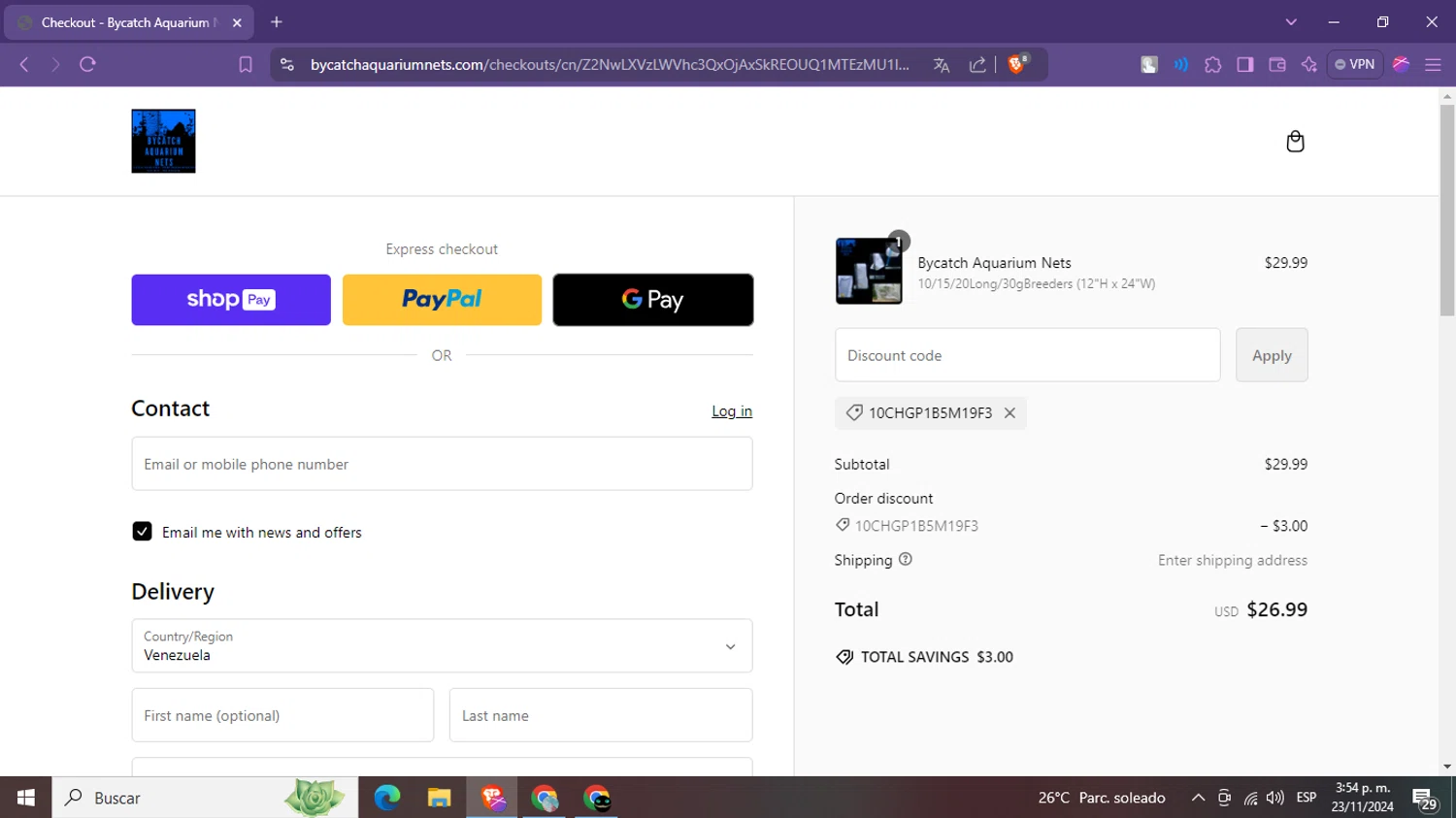This screenshot has height=818, width=1456.
Task: Show hidden system tray icons
Action: click(1198, 798)
